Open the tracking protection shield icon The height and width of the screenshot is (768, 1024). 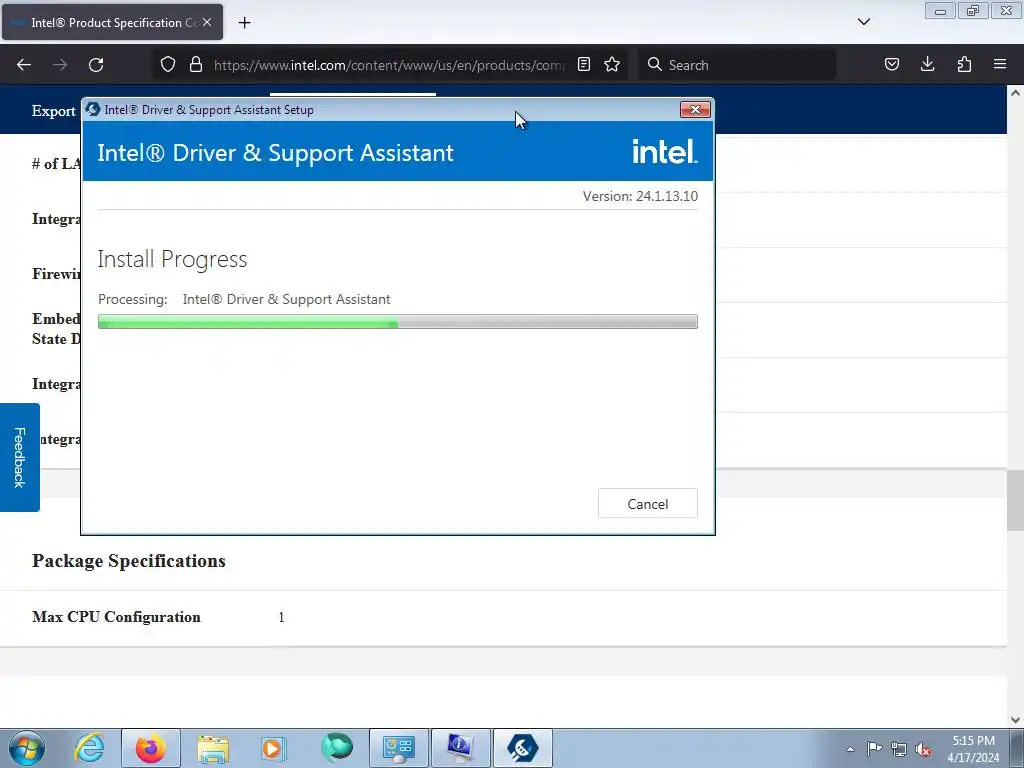tap(168, 65)
